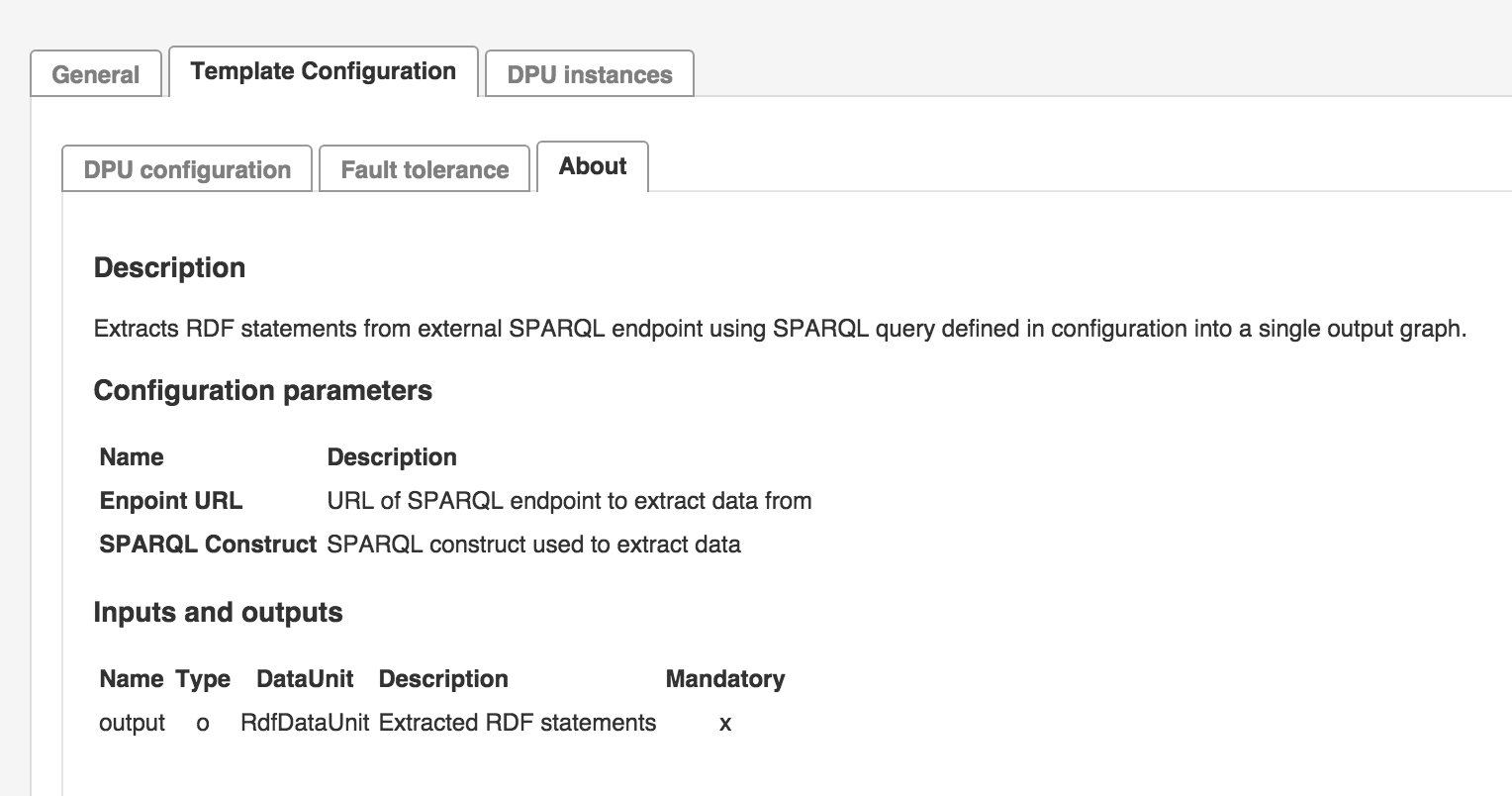Open the DPU instances tab
Screen dimensions: 1512x796
589,74
